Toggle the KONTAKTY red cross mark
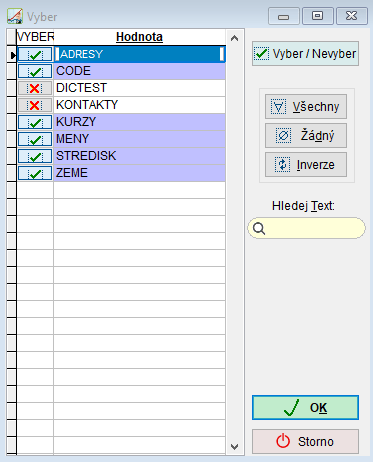This screenshot has height=462, width=373. click(x=35, y=105)
